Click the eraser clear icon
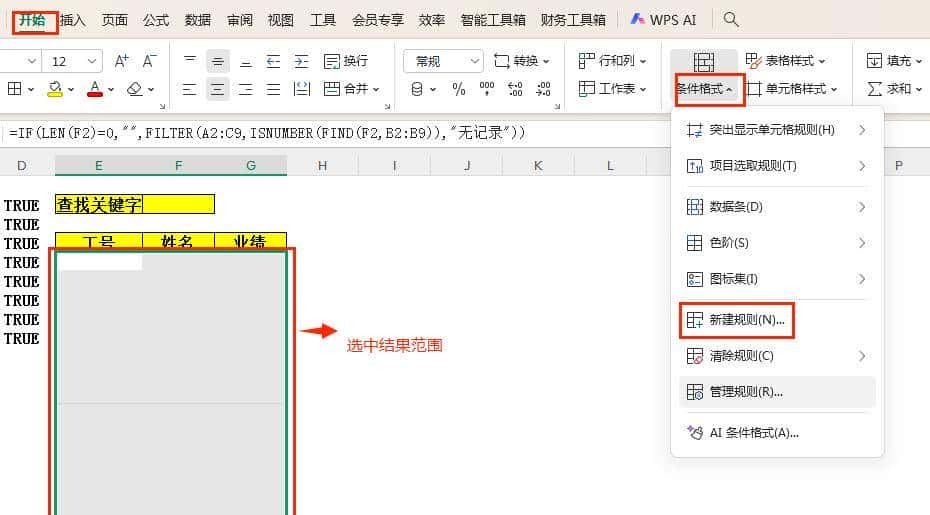The width and height of the screenshot is (930, 515). (135, 89)
